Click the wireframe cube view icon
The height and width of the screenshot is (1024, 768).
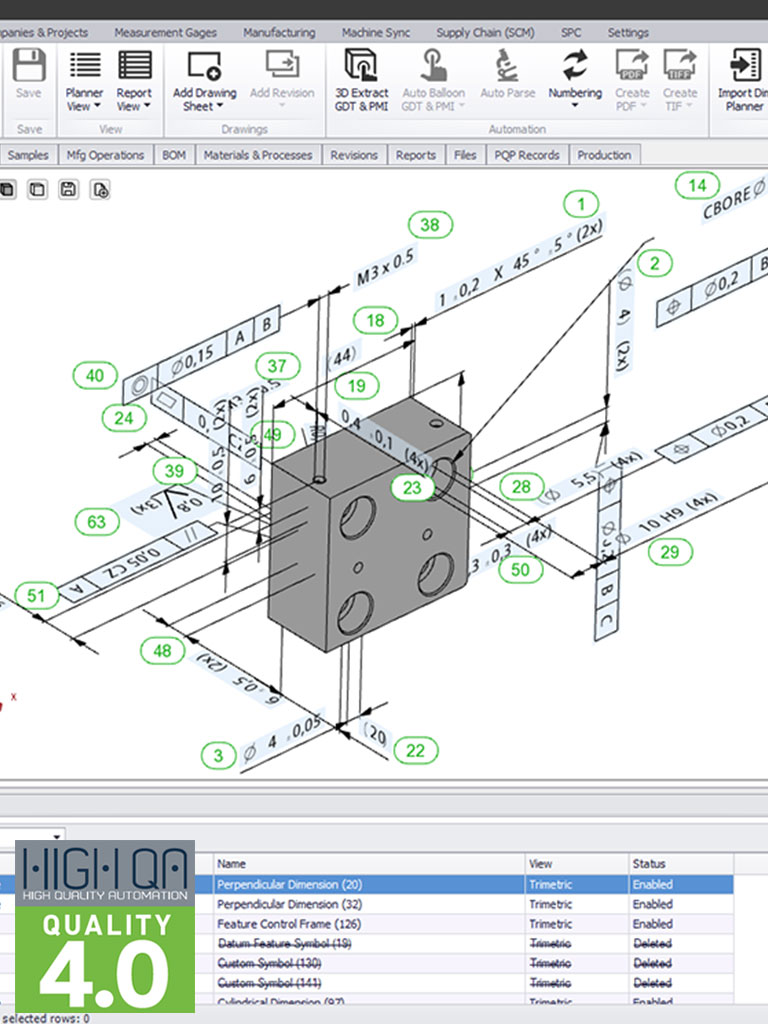pos(37,189)
